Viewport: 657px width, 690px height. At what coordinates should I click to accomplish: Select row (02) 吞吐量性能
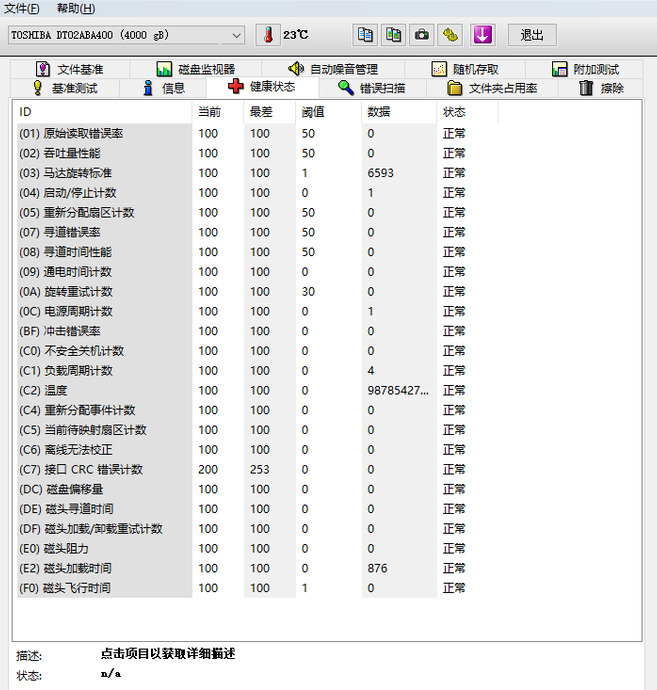(x=257, y=153)
